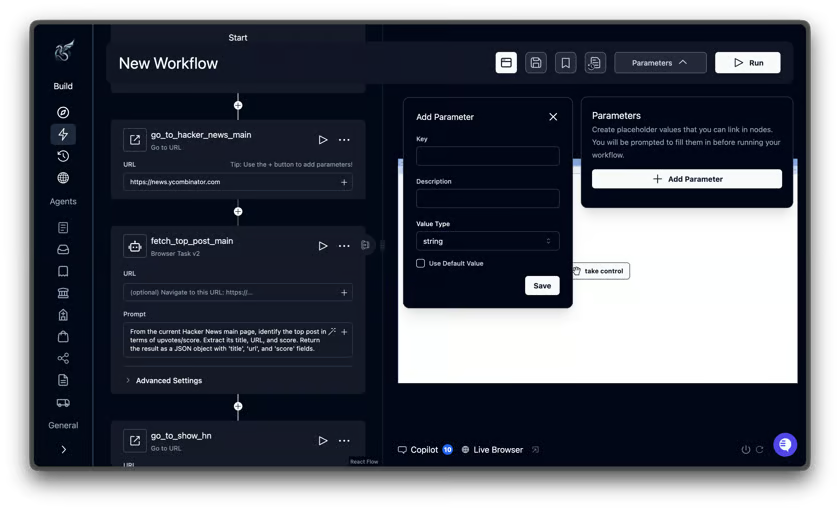This screenshot has width=840, height=510.
Task: Click the bookmark icon in workflow header
Action: coord(565,63)
